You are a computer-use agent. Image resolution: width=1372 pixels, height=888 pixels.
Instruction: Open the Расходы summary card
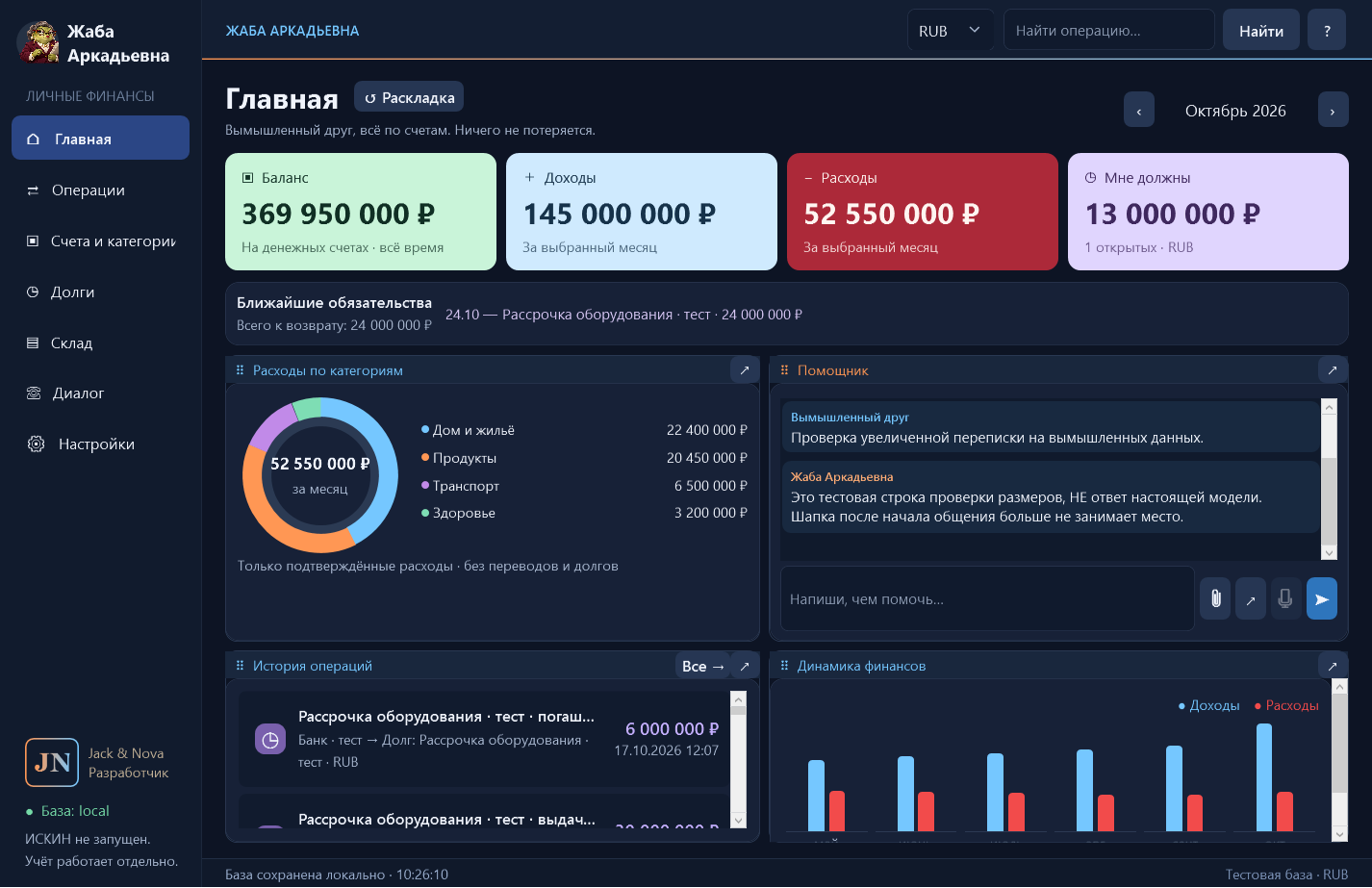point(923,212)
